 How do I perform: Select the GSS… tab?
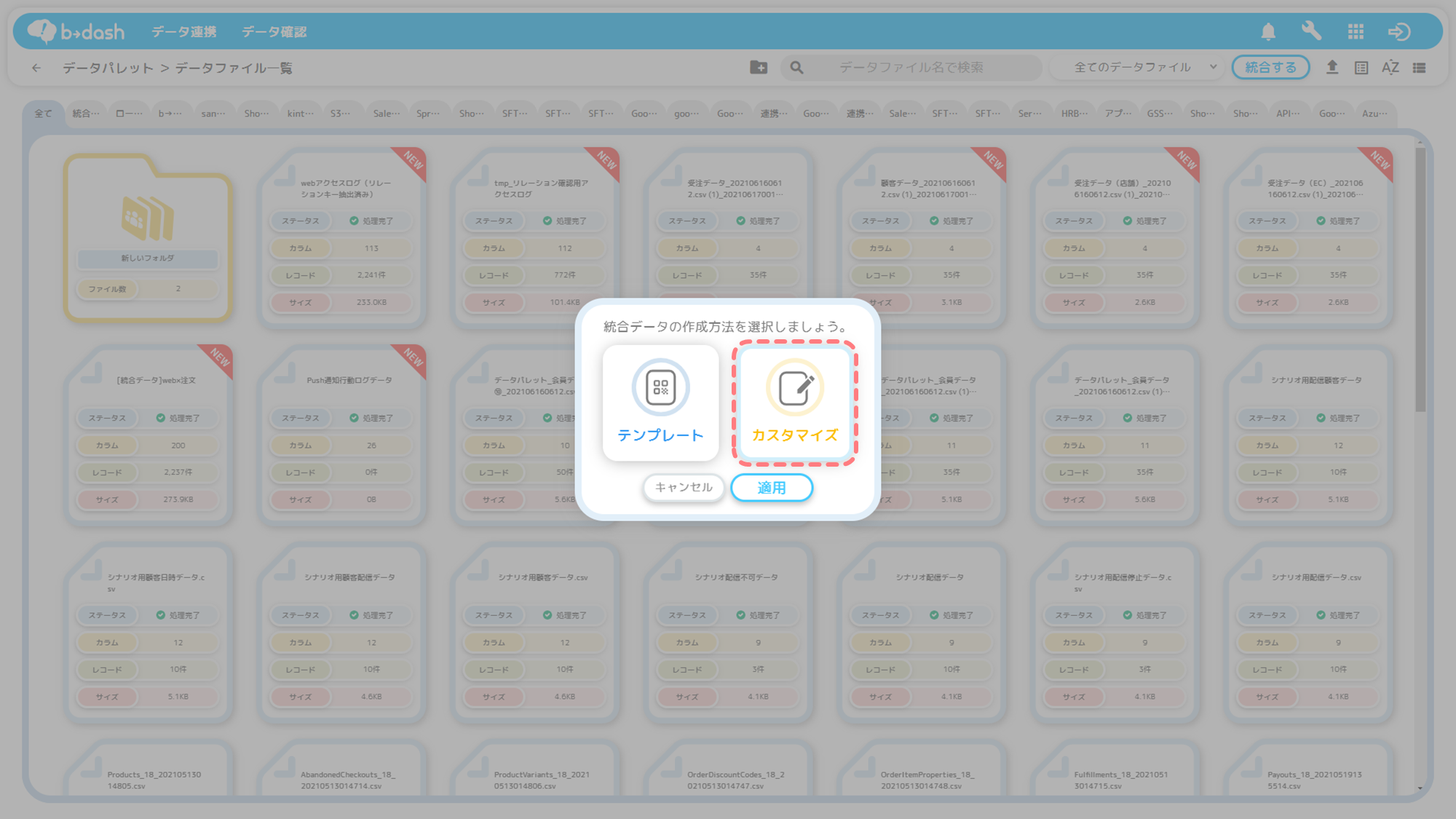tap(1160, 114)
